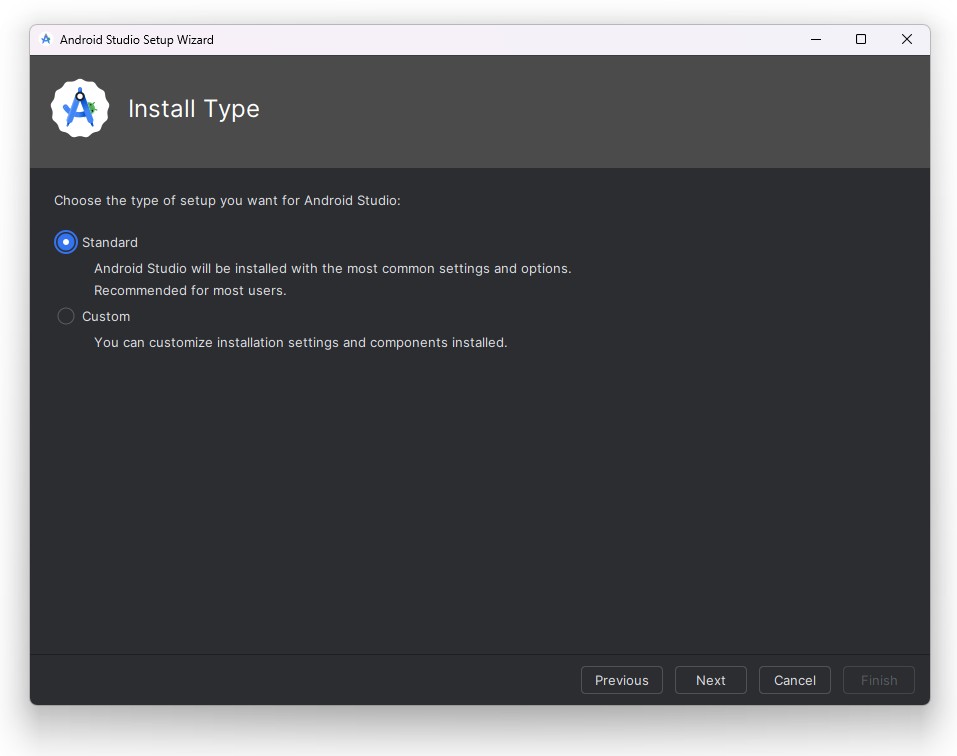Maximize the Setup Wizard window
The width and height of the screenshot is (957, 756).
[861, 40]
